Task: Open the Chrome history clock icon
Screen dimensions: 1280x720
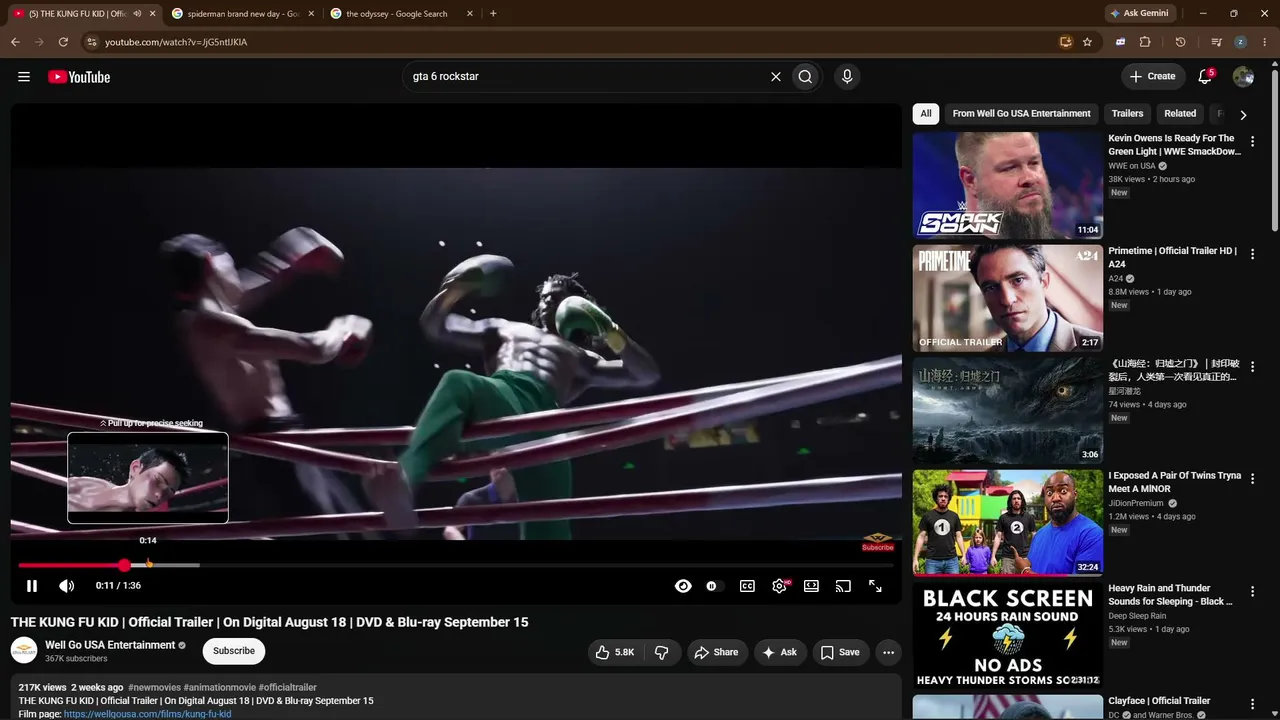Action: tap(1180, 42)
